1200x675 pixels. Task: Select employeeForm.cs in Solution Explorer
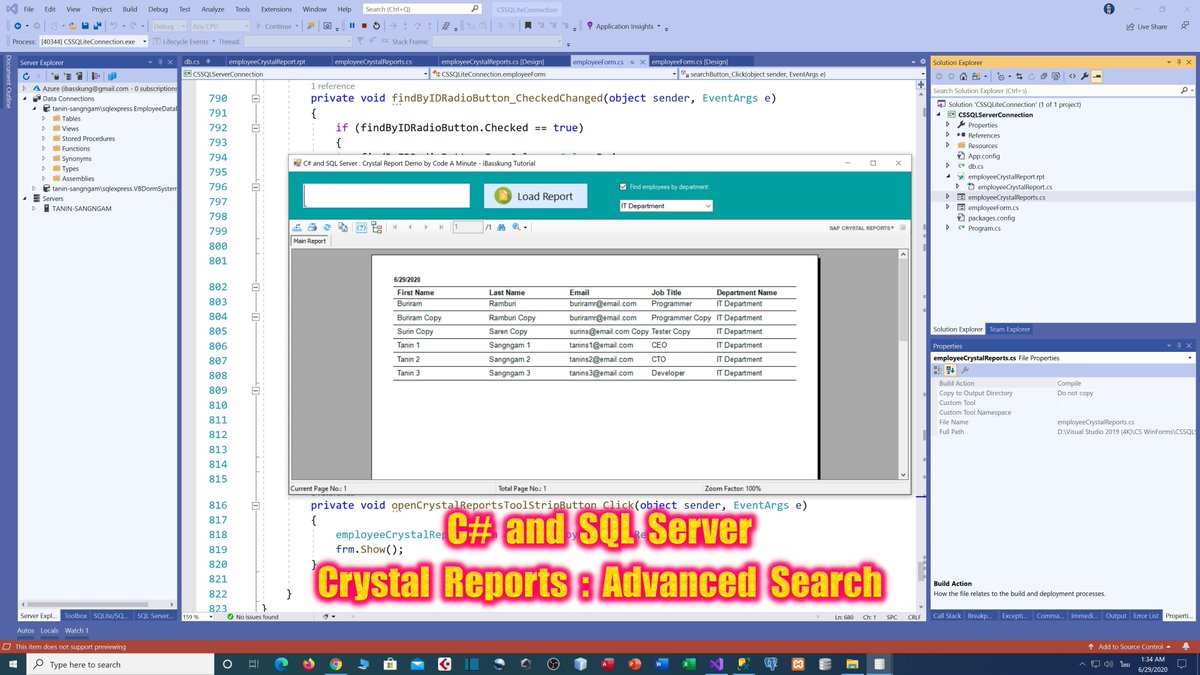993,207
